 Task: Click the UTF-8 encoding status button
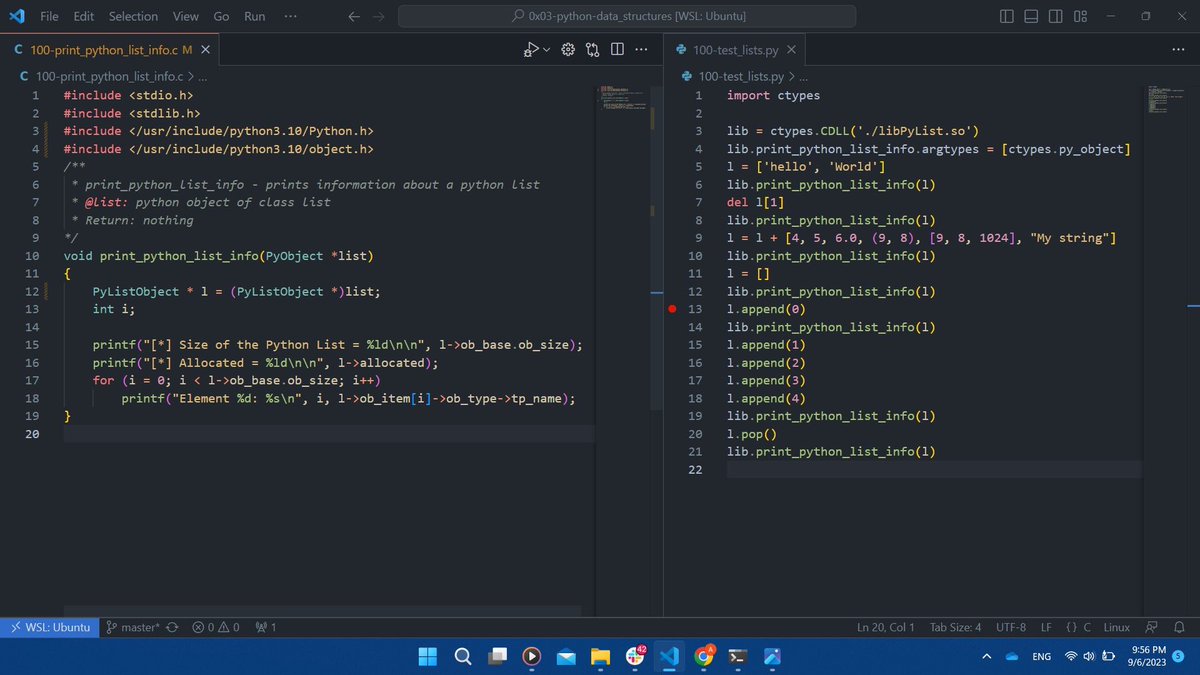pyautogui.click(x=1011, y=627)
